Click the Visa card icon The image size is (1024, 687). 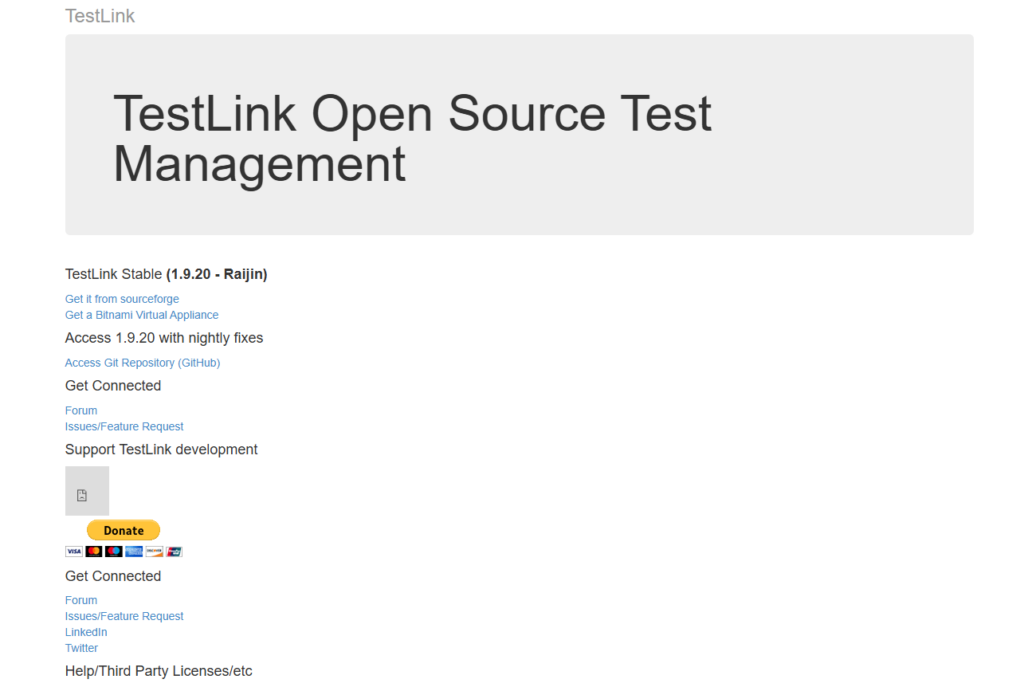pos(73,551)
